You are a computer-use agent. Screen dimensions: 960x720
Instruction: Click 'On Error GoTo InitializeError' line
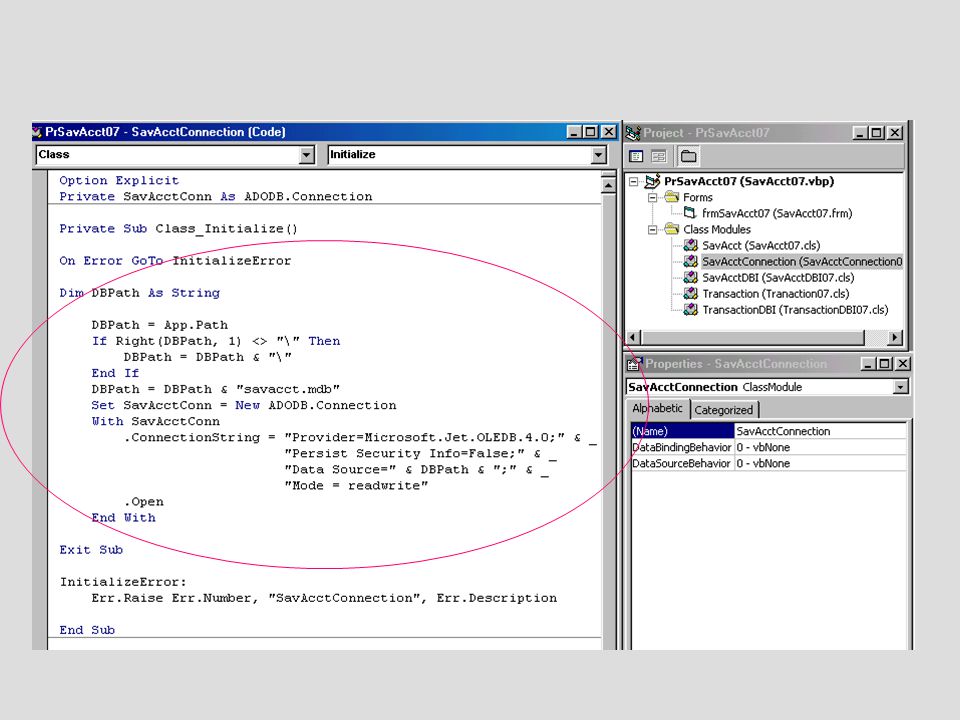coord(175,261)
